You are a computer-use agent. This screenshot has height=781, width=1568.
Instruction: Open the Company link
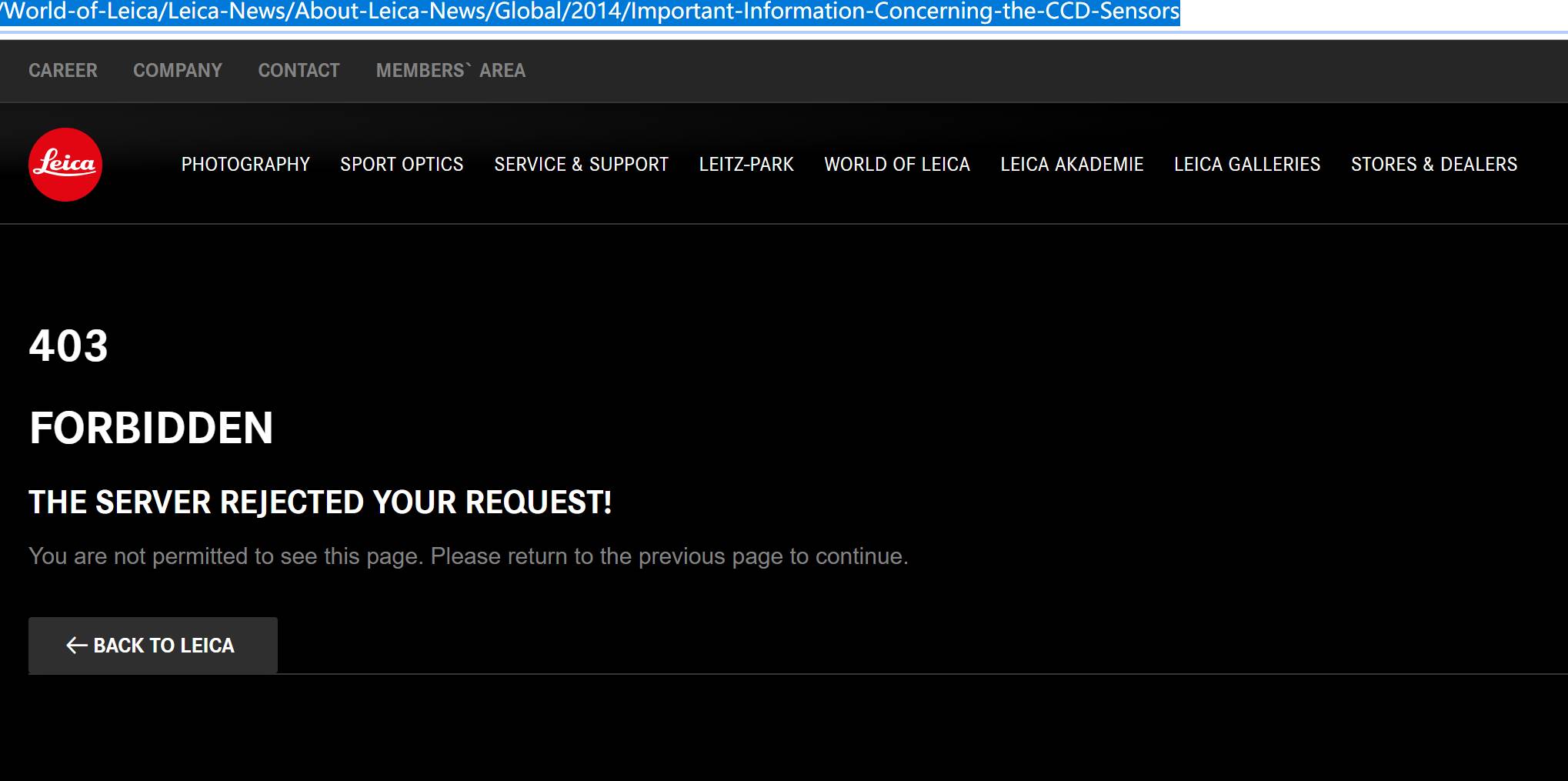click(178, 71)
